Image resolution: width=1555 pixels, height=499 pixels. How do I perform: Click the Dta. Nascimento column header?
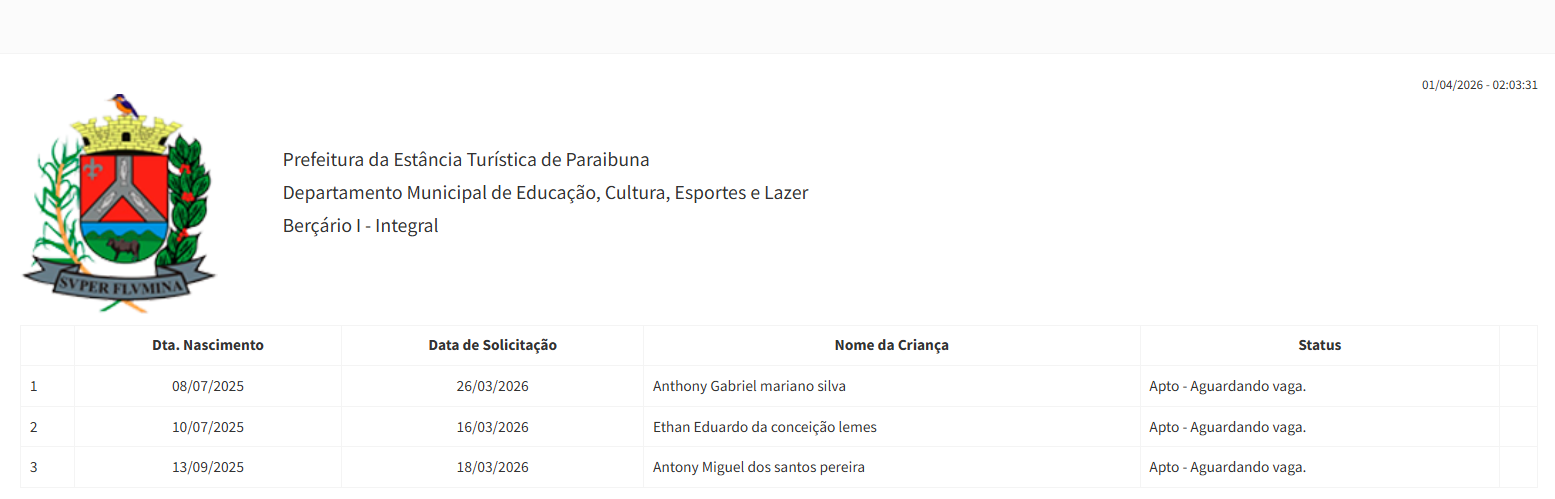click(208, 345)
